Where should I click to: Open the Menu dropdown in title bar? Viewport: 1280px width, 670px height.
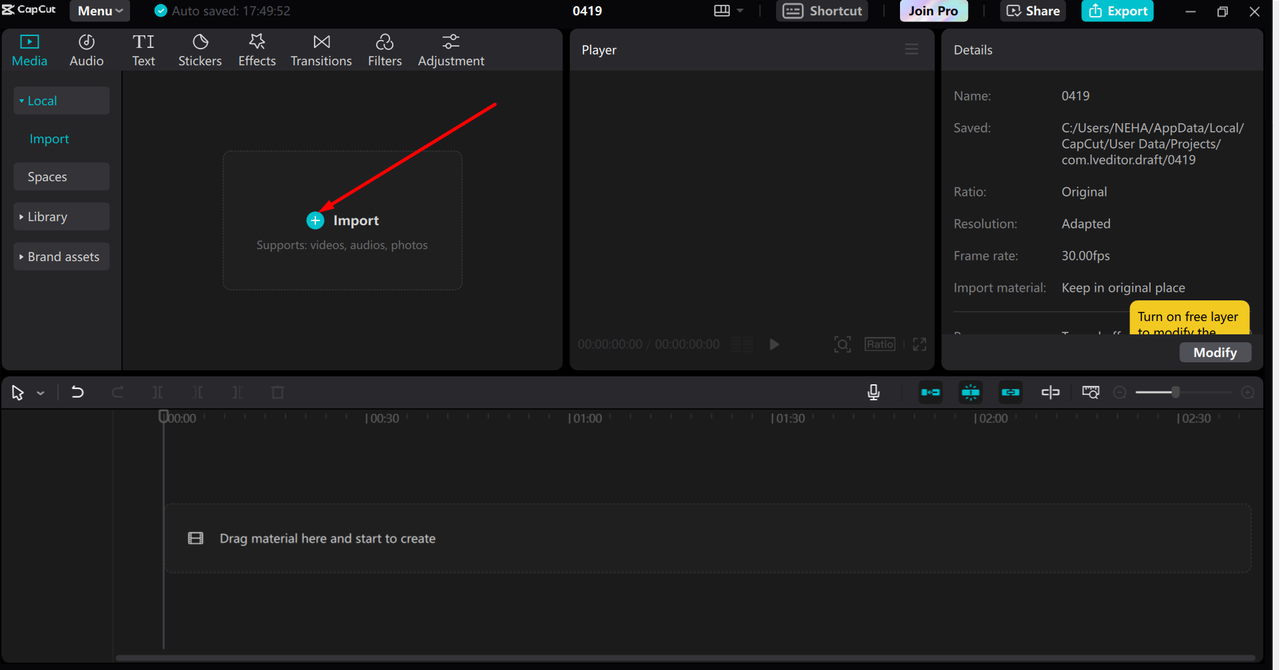(x=100, y=11)
